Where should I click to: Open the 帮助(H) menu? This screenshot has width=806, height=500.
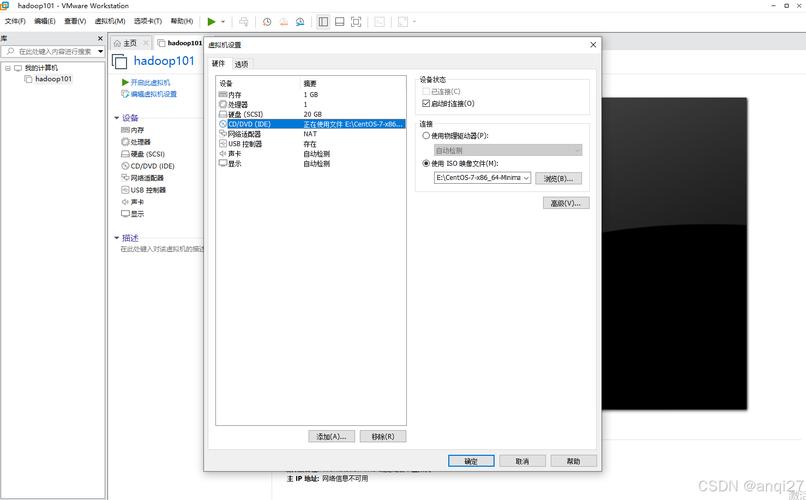point(182,21)
